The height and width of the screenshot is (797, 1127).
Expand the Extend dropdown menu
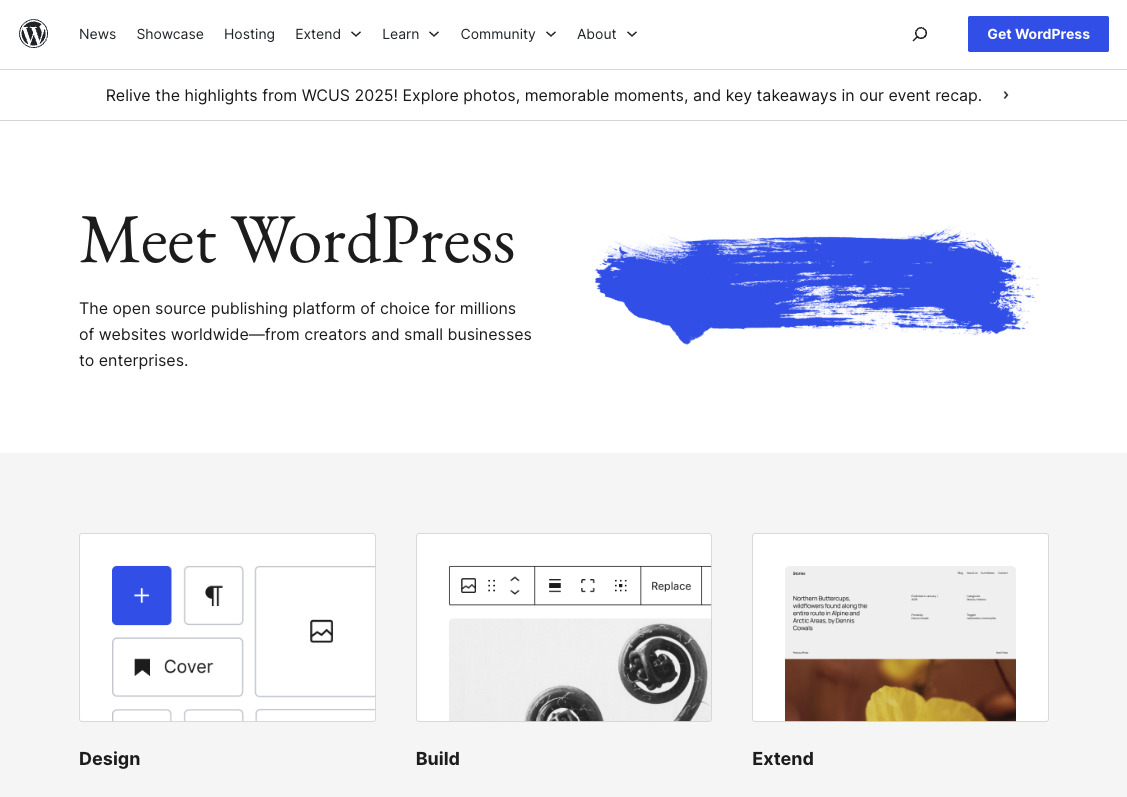tap(328, 33)
